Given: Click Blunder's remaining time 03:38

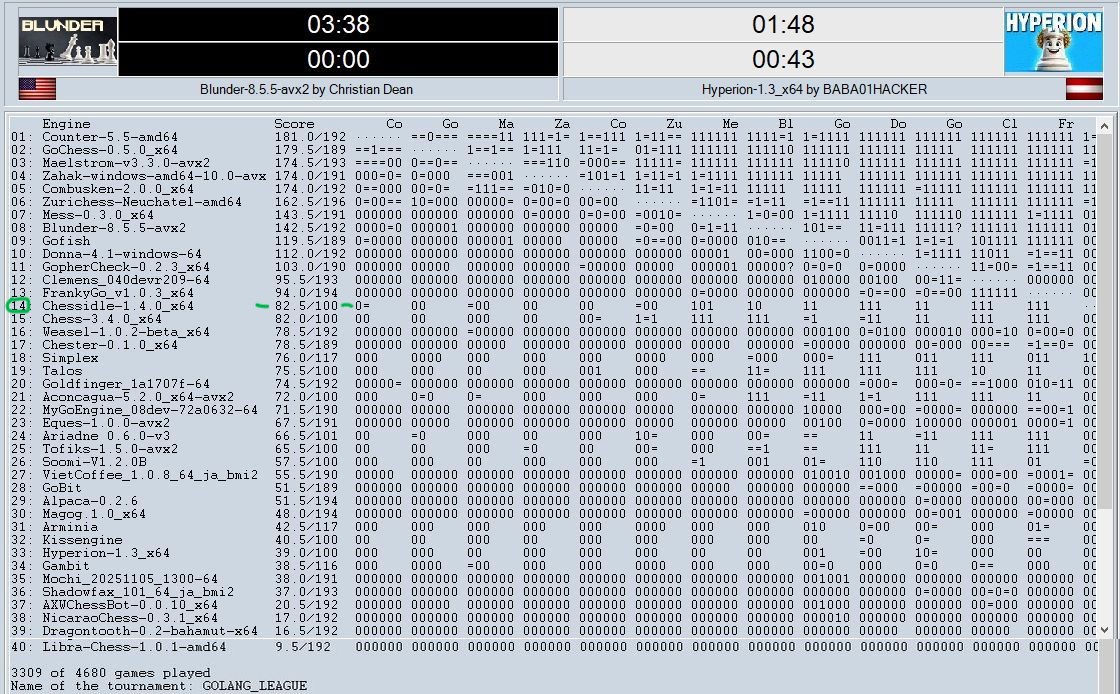Looking at the screenshot, I should [x=338, y=24].
